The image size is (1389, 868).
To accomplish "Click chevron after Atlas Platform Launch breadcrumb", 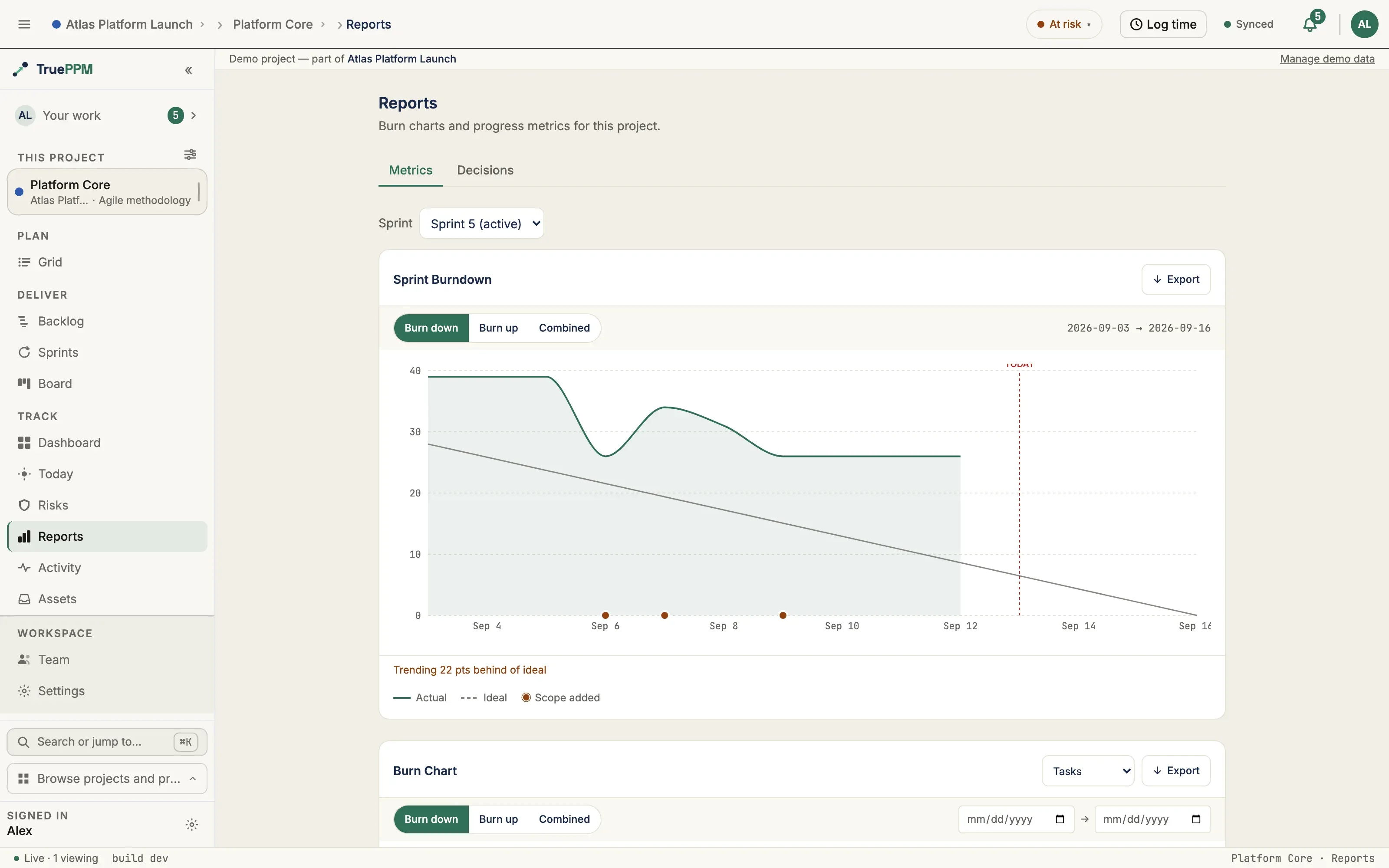I will coord(202,24).
